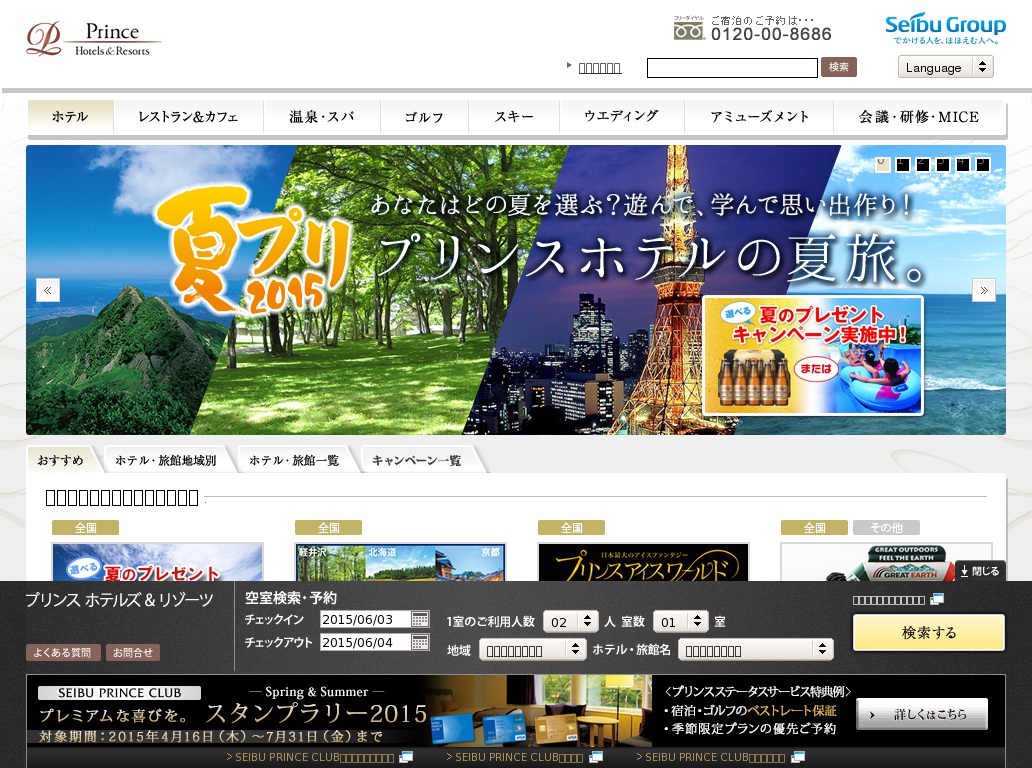Click the free dial phone icon
Screen dimensions: 1032x768
(688, 28)
